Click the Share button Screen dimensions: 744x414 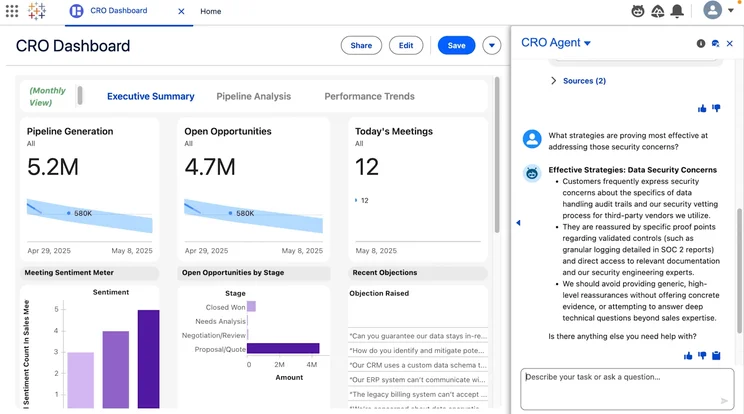(361, 46)
